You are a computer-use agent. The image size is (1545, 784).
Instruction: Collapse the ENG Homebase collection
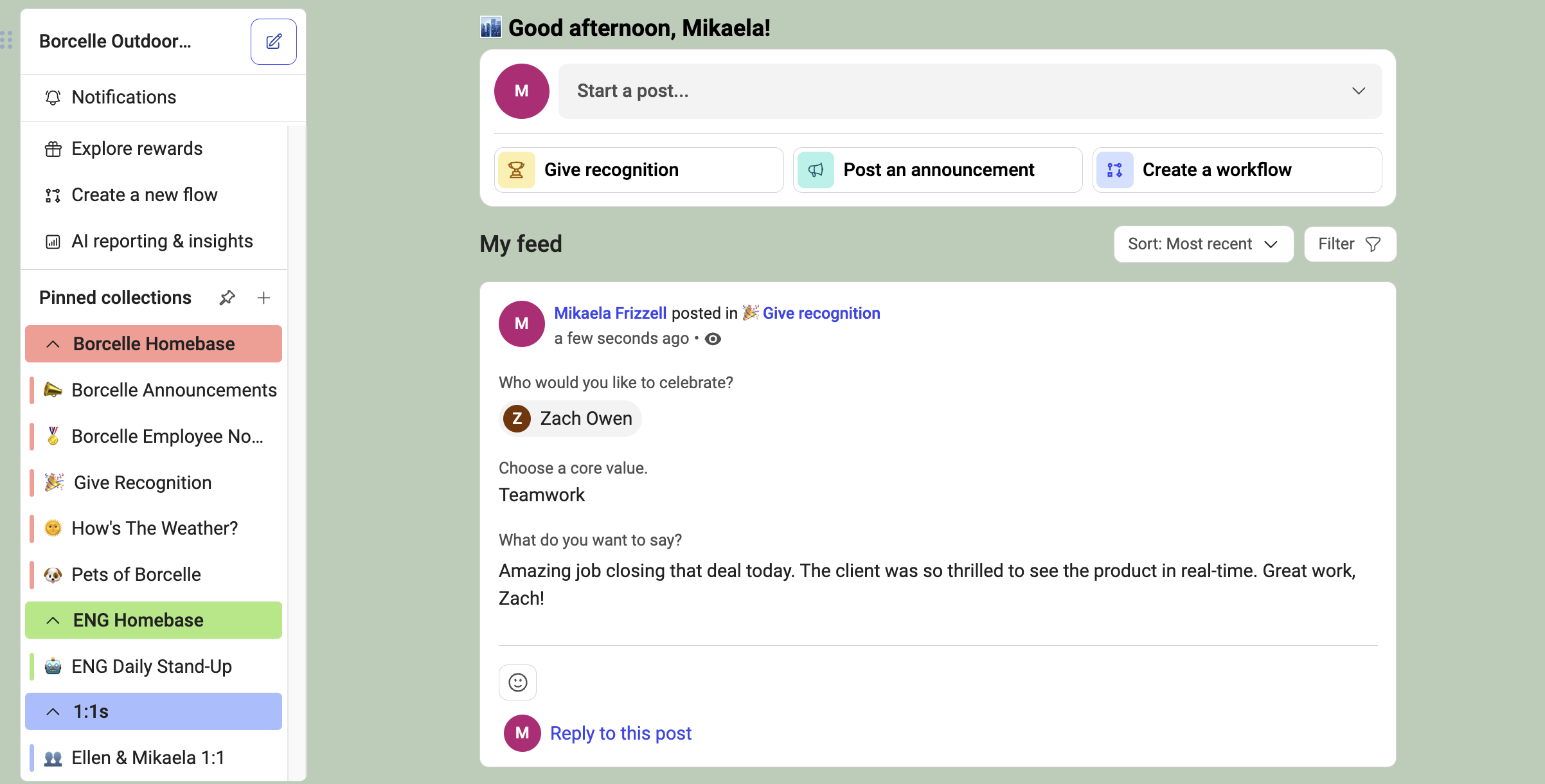coord(53,620)
